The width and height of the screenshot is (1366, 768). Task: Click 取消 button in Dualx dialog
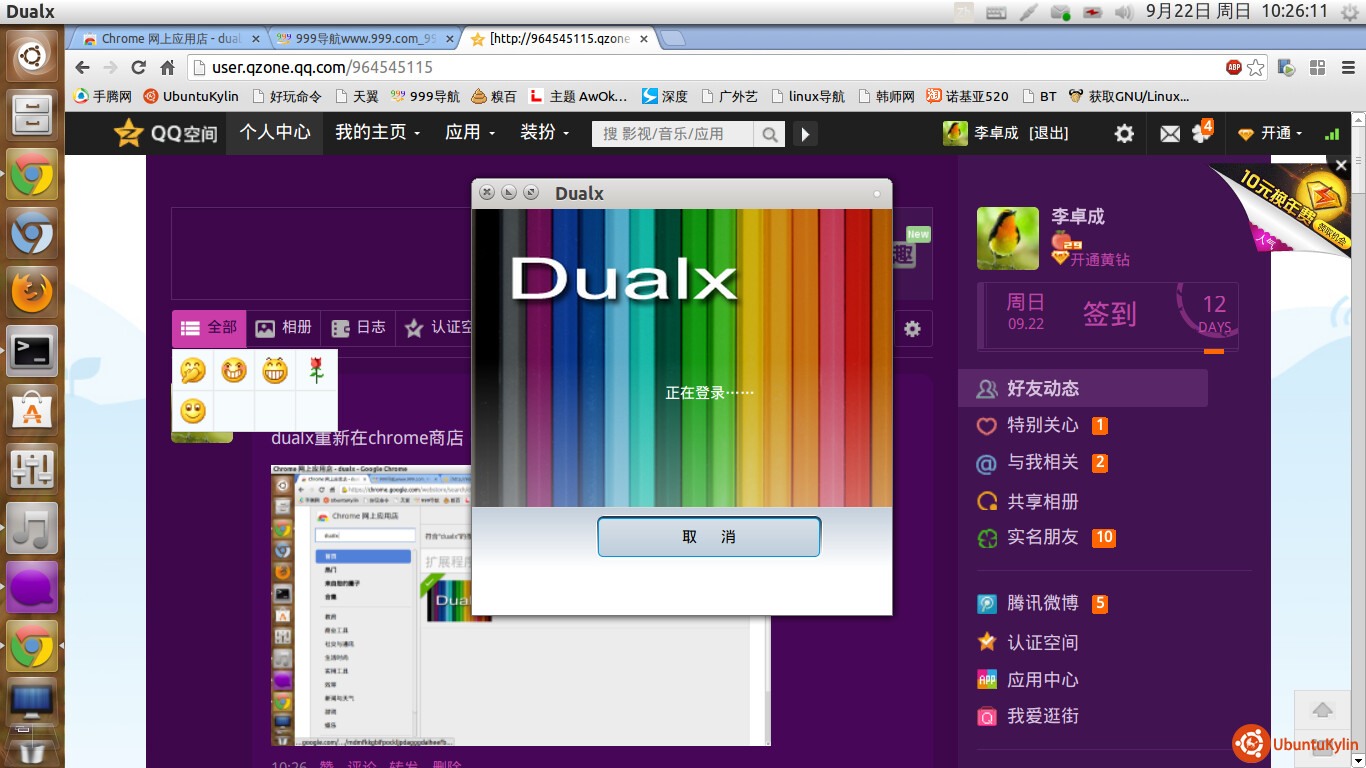click(x=708, y=537)
